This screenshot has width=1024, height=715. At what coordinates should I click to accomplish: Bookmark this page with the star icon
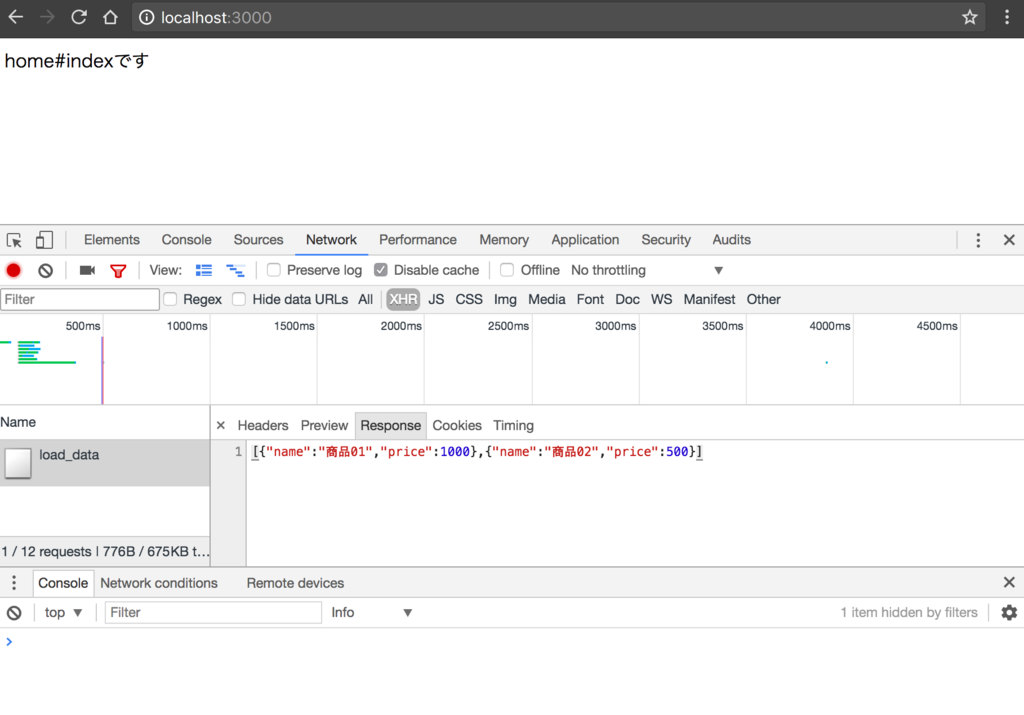pyautogui.click(x=970, y=18)
